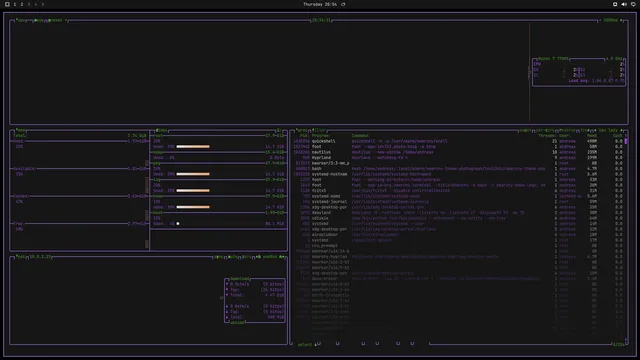640x360 pixels.
Task: Toggle the disks box title label
Action: point(162,130)
